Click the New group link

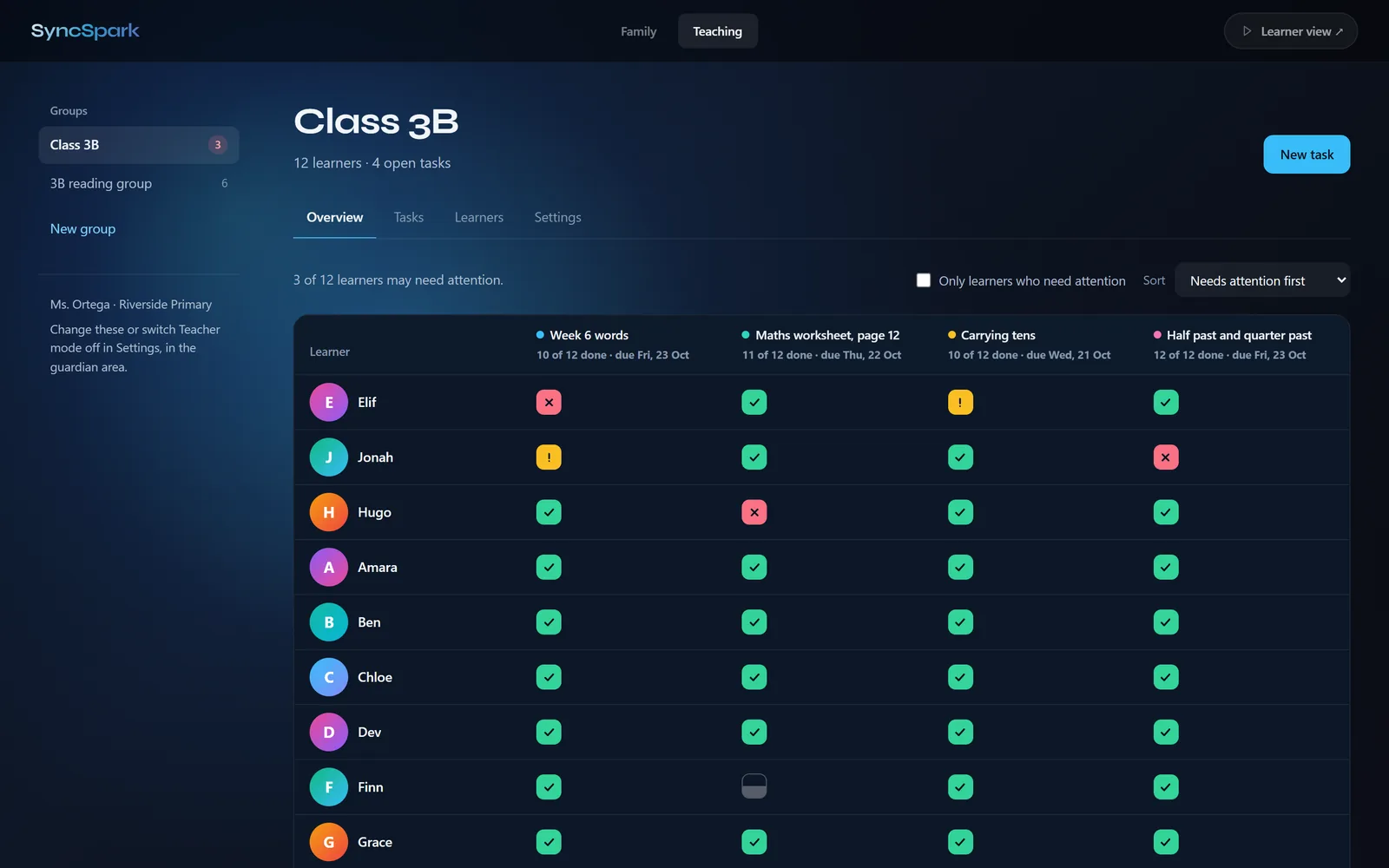[x=82, y=228]
